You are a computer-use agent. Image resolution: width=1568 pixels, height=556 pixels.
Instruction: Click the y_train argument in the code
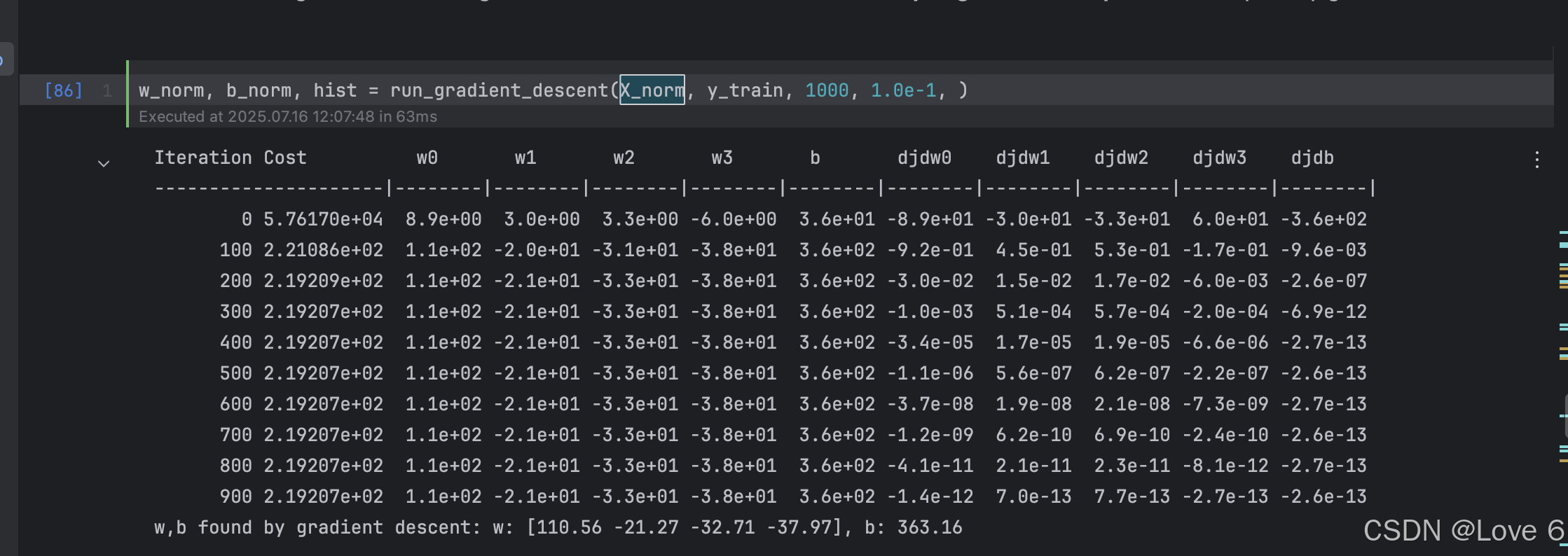tap(745, 90)
